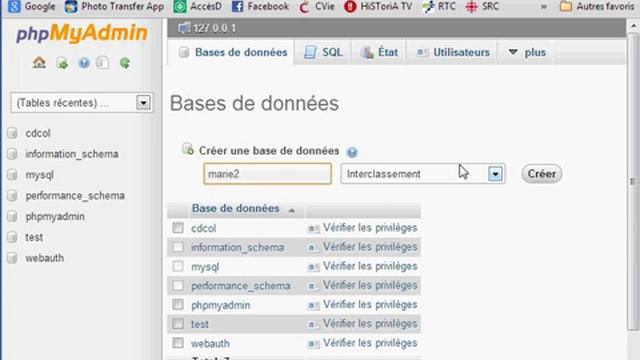Viewport: 640px width, 360px height.
Task: Open the cdcol database link in the table
Action: 203,228
